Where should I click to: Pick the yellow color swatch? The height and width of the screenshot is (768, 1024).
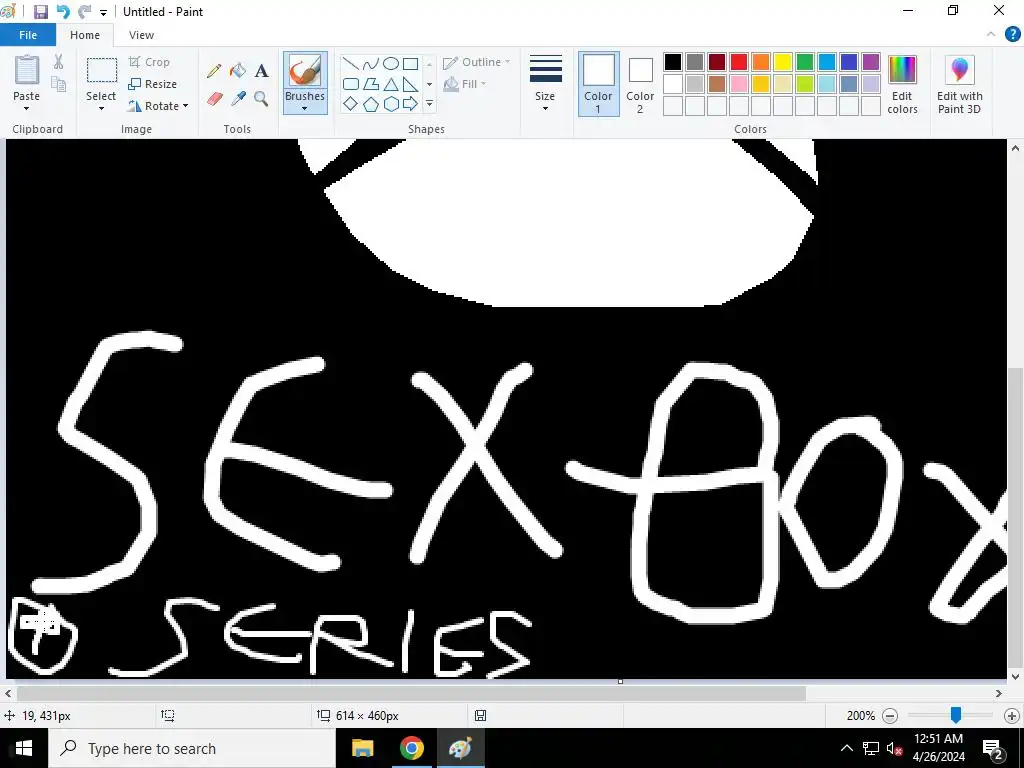[782, 62]
